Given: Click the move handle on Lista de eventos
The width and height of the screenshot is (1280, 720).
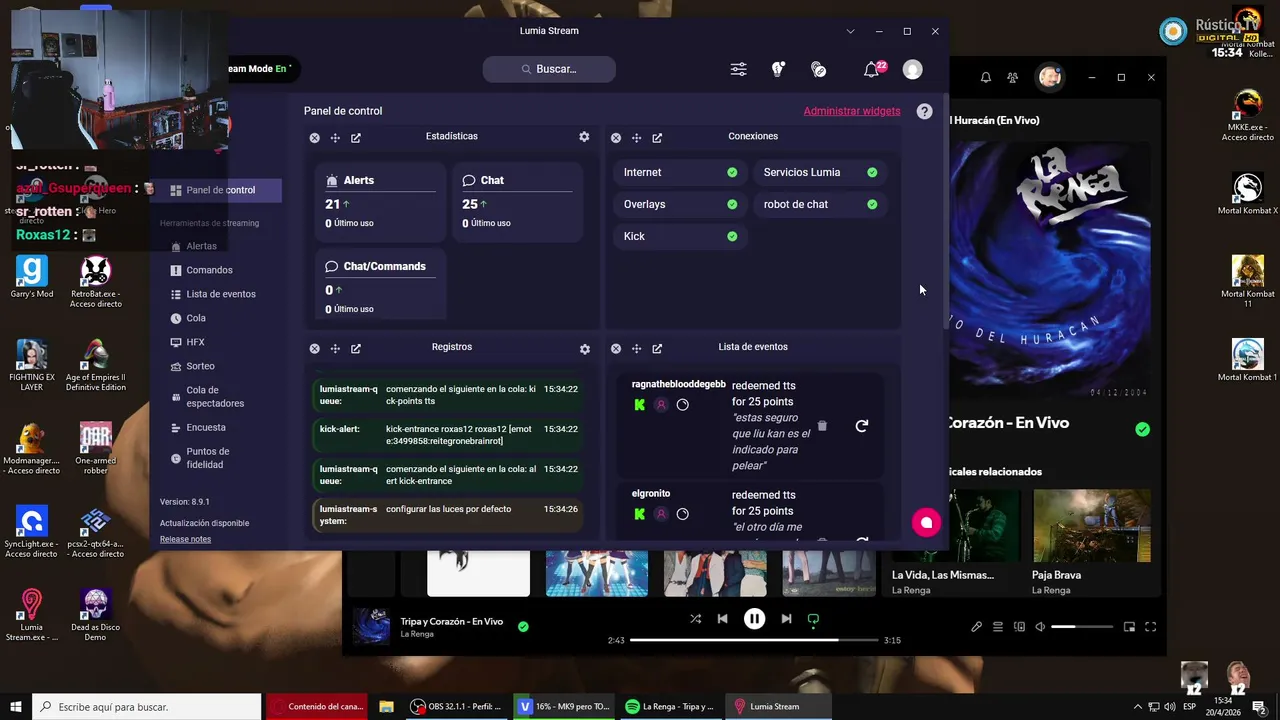Looking at the screenshot, I should coord(636,349).
